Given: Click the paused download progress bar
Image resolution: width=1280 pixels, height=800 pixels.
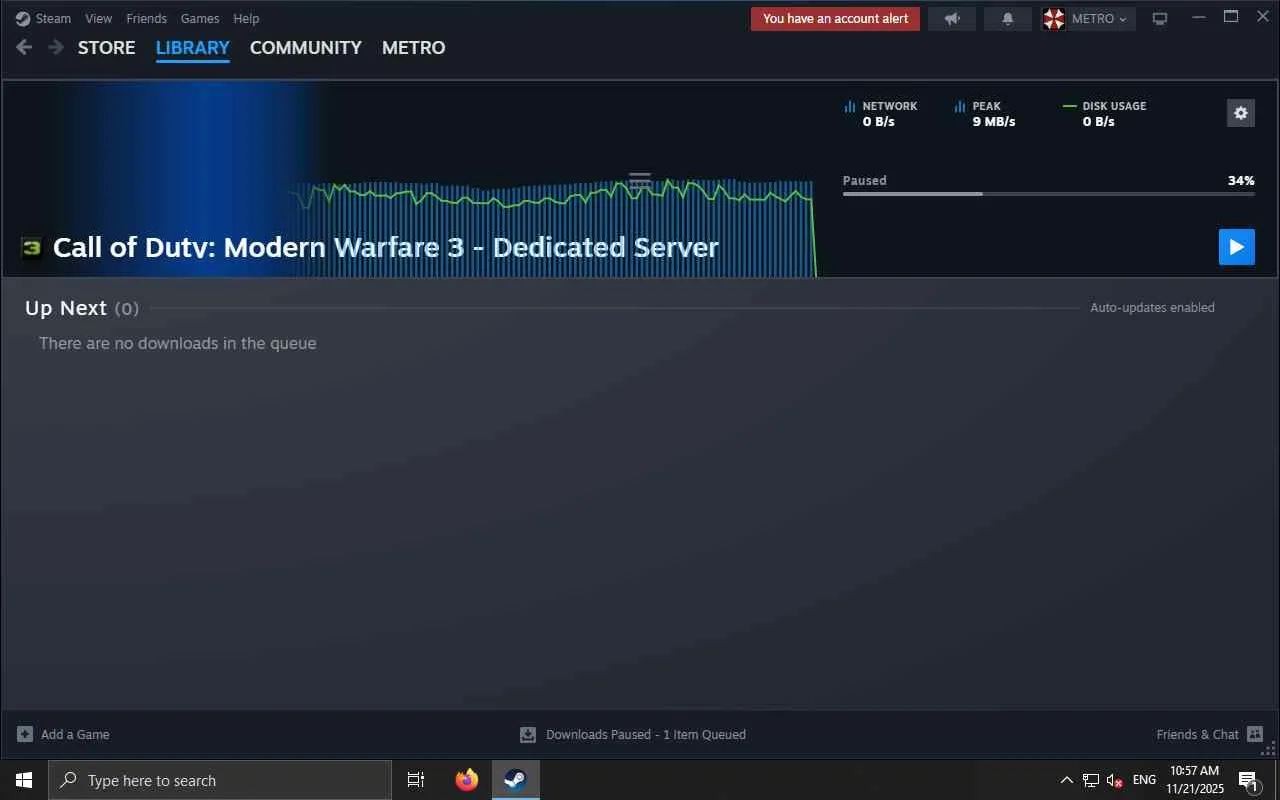Looking at the screenshot, I should click(x=1049, y=194).
